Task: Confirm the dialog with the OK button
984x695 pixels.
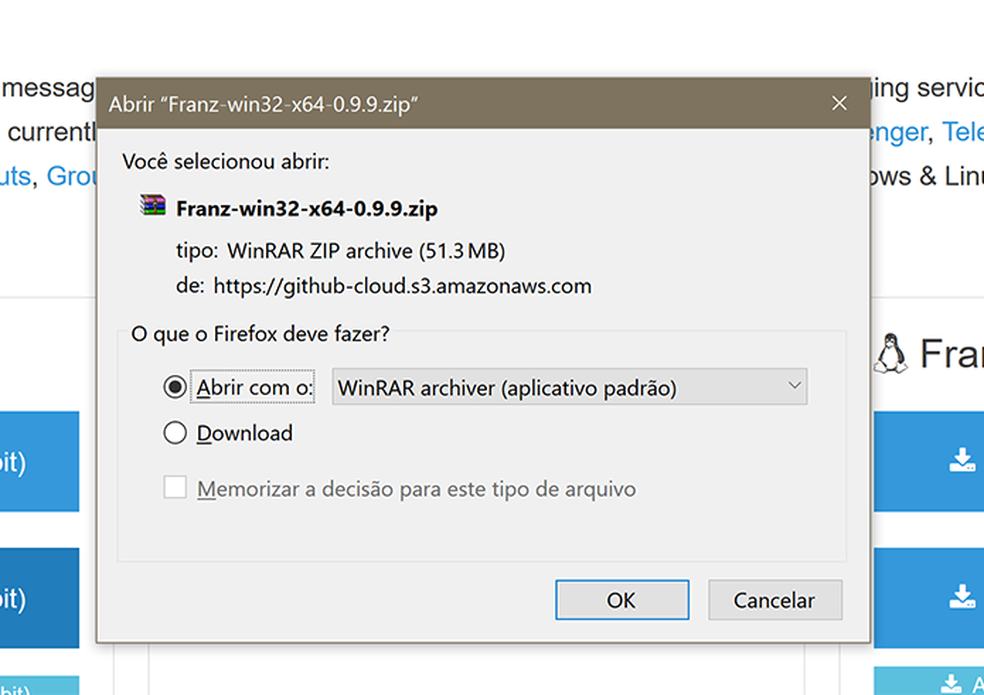Action: 622,600
